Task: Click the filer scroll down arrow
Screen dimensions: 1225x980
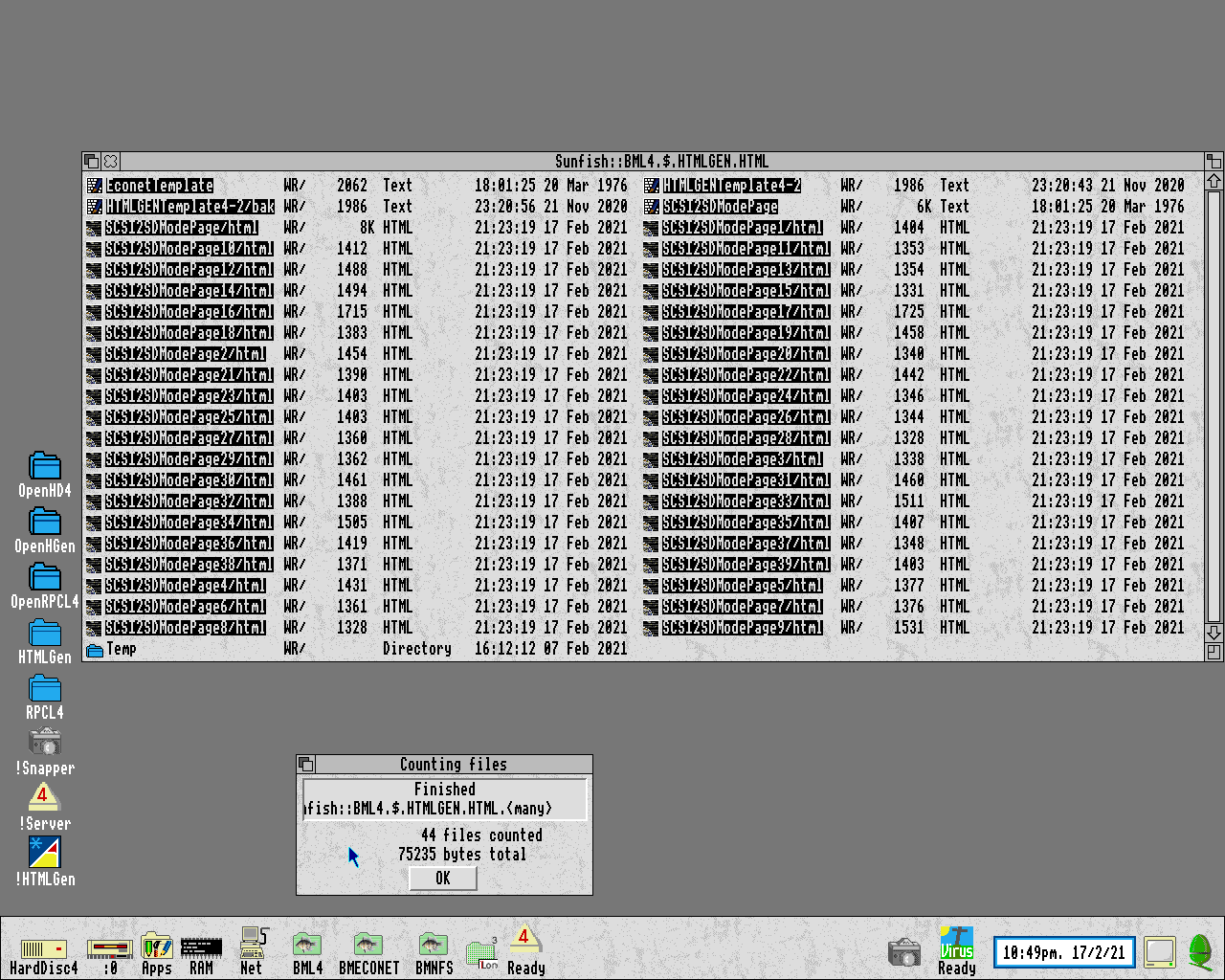Action: 1214,633
